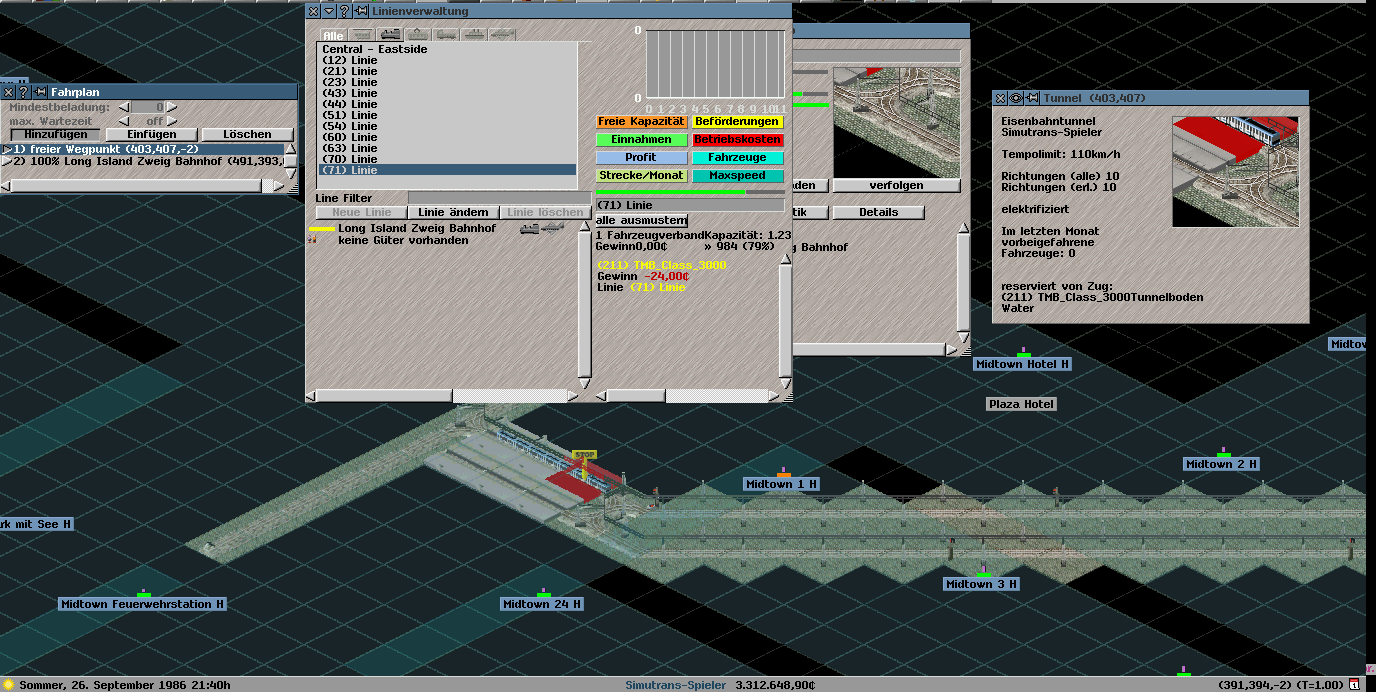Select the train lines tab icon
This screenshot has height=692, width=1376.
pyautogui.click(x=390, y=34)
